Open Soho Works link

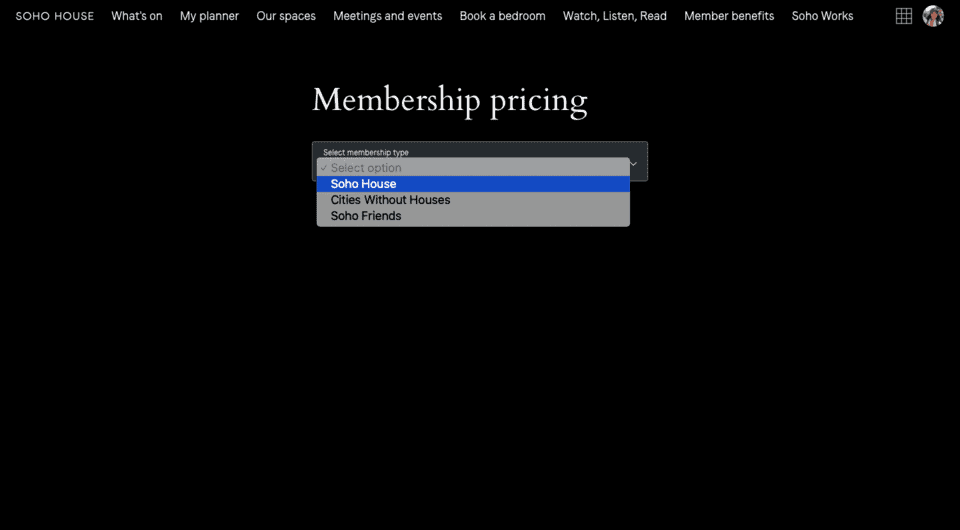click(822, 16)
